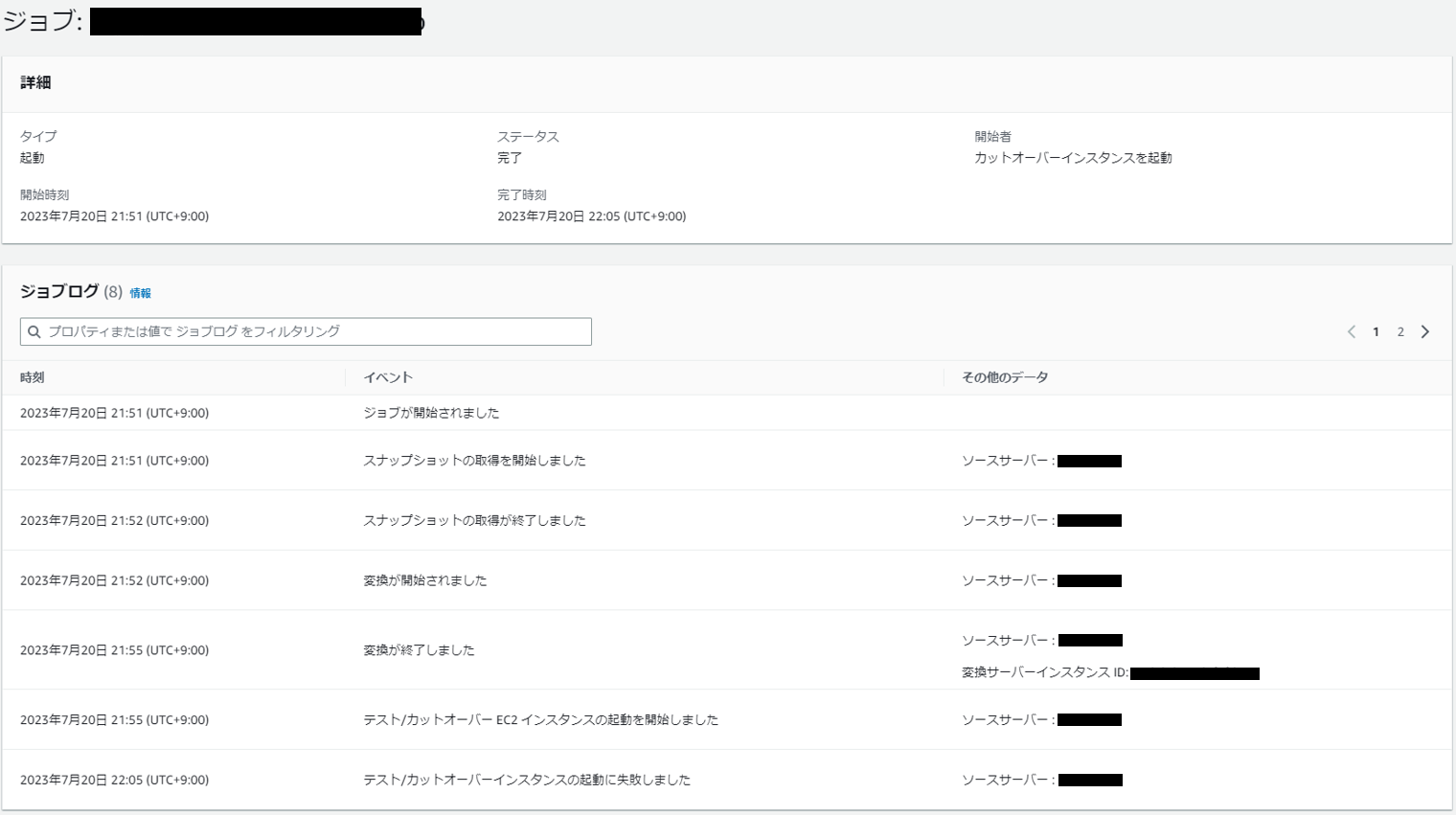This screenshot has height=816, width=1456.
Task: Click the タイプ value 起動
Action: click(x=33, y=158)
